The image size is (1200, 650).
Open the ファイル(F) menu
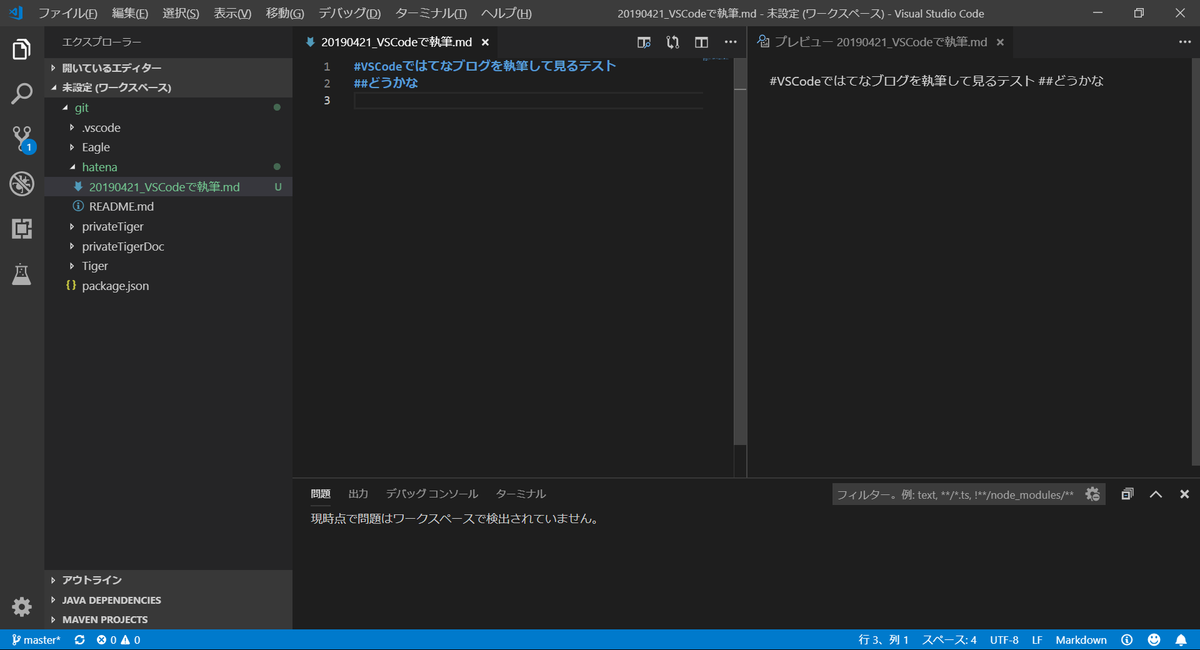pyautogui.click(x=68, y=14)
